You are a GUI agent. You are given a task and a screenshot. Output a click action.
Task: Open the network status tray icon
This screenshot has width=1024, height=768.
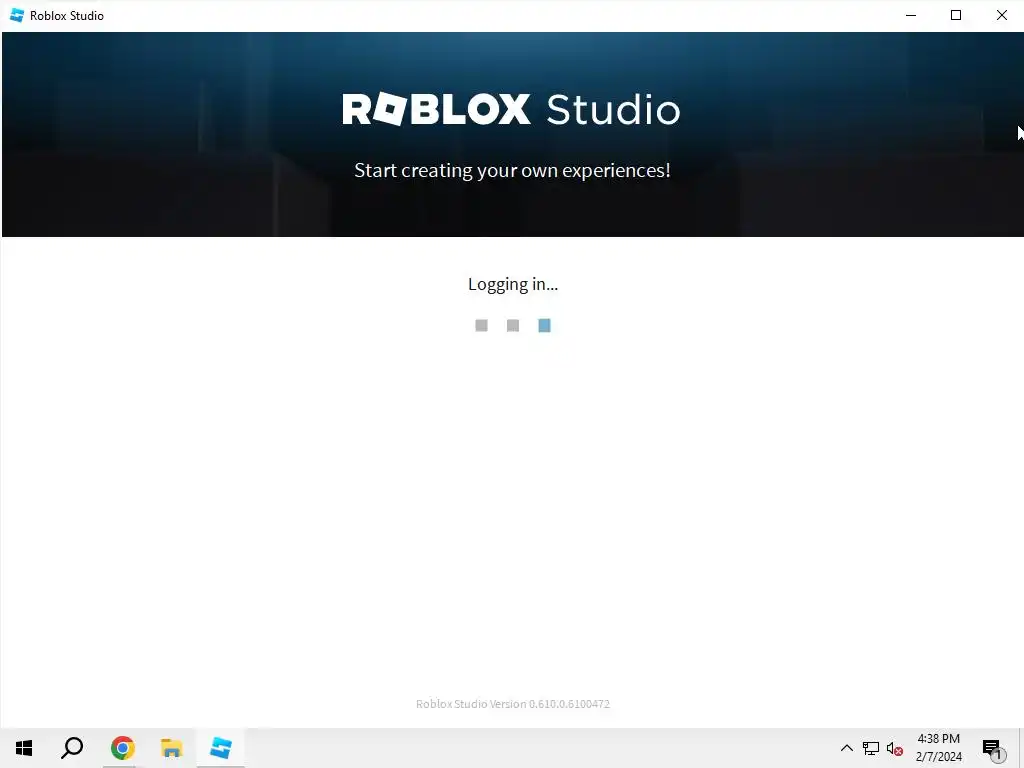[871, 748]
